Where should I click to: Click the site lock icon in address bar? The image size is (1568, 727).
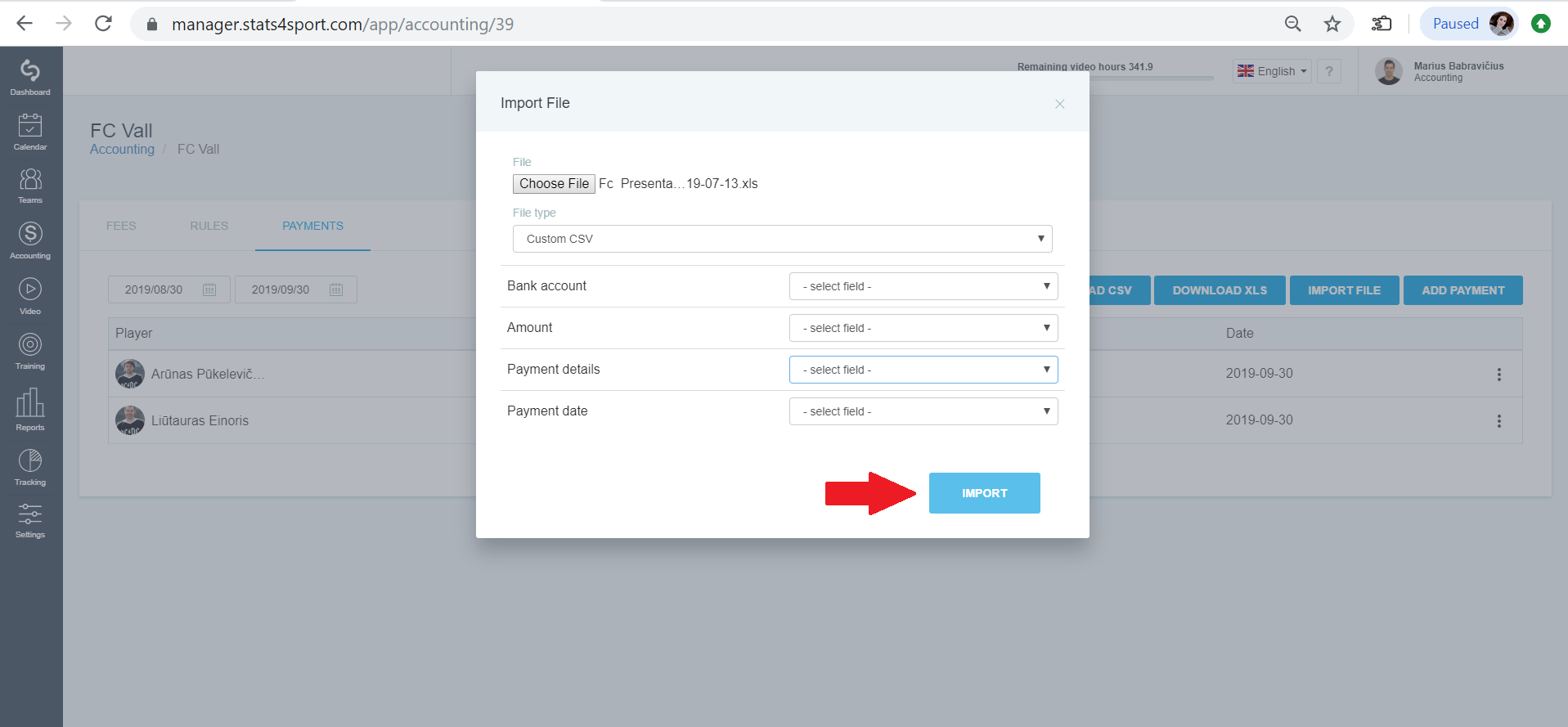[x=151, y=25]
